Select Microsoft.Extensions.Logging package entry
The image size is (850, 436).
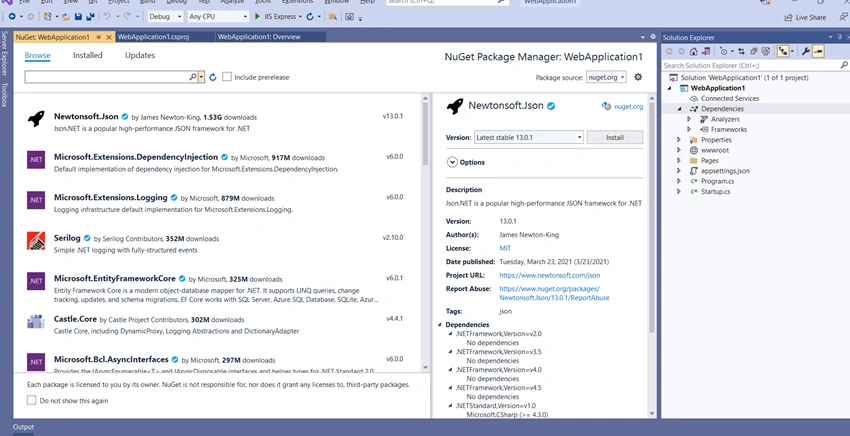point(217,203)
